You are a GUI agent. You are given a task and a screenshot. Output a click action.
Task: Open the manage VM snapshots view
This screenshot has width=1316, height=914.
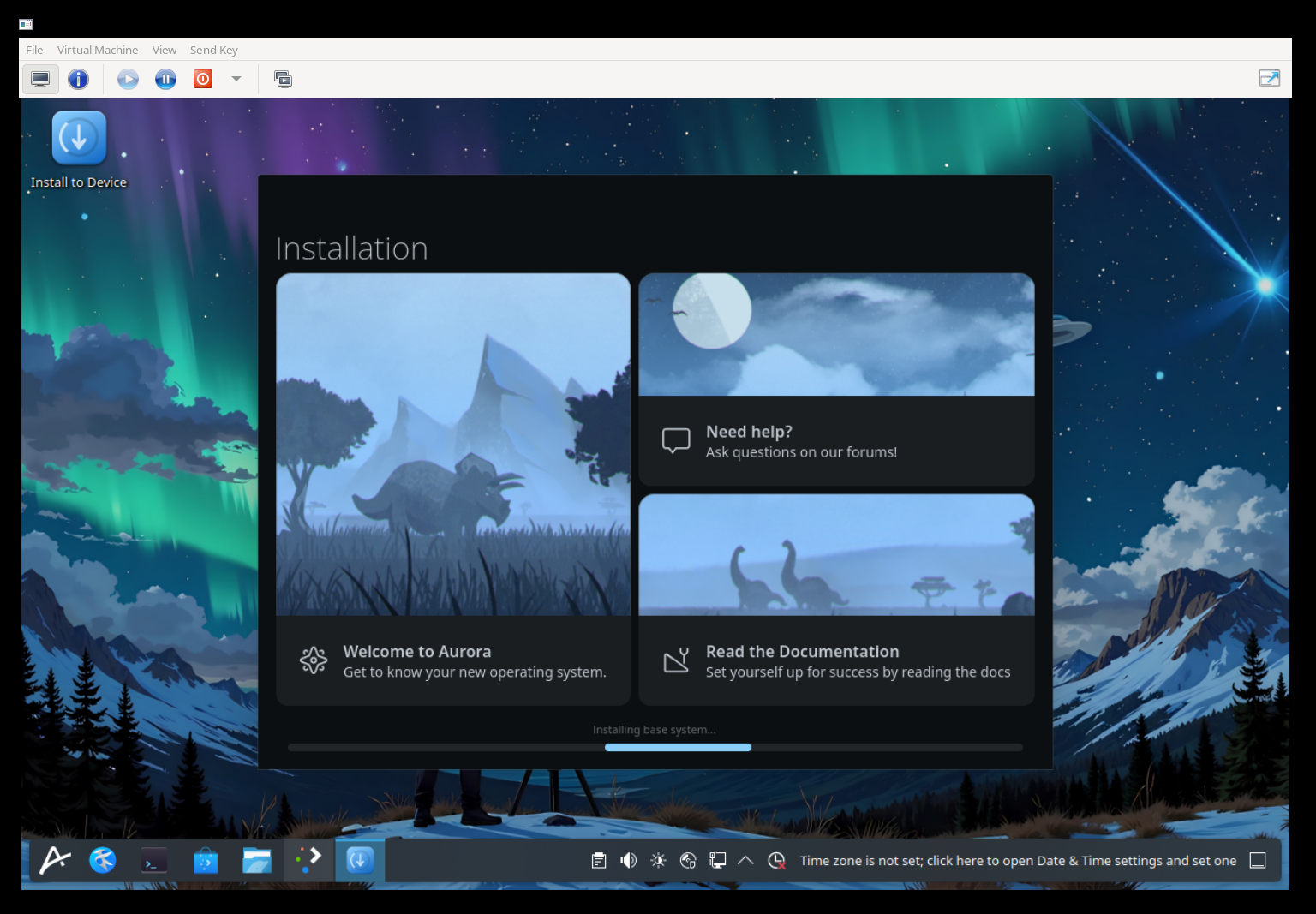point(283,80)
